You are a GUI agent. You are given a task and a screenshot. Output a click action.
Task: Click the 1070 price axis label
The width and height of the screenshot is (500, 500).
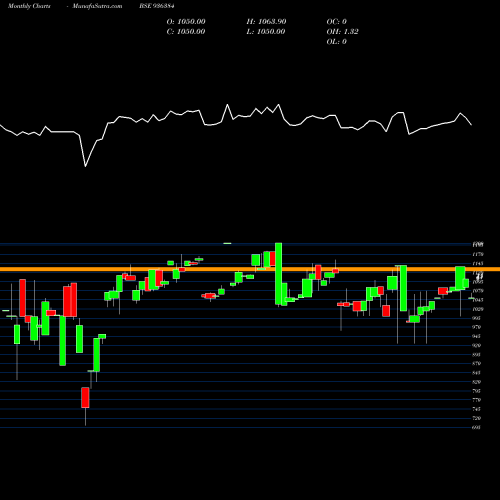tap(478, 291)
